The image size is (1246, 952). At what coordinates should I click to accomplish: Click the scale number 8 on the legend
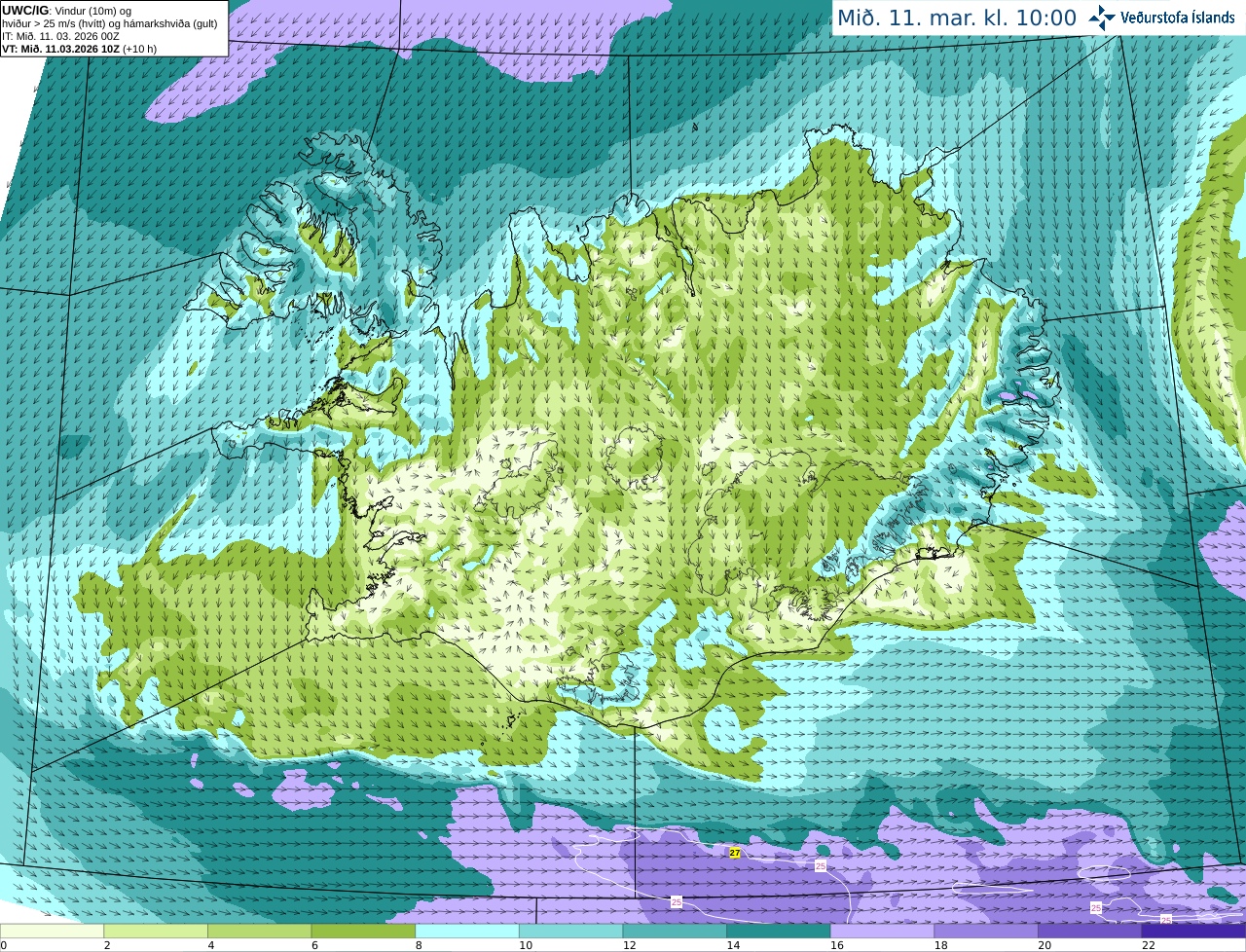click(419, 945)
